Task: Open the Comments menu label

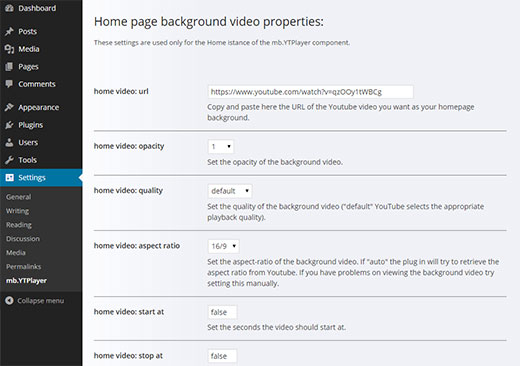Action: (37, 84)
